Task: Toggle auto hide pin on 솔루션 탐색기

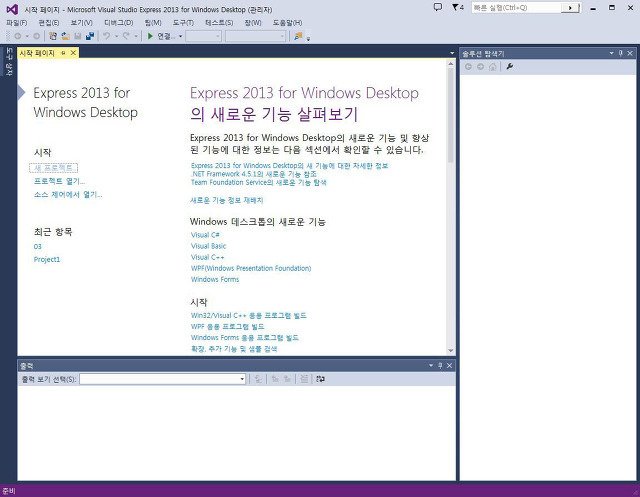Action: click(621, 53)
